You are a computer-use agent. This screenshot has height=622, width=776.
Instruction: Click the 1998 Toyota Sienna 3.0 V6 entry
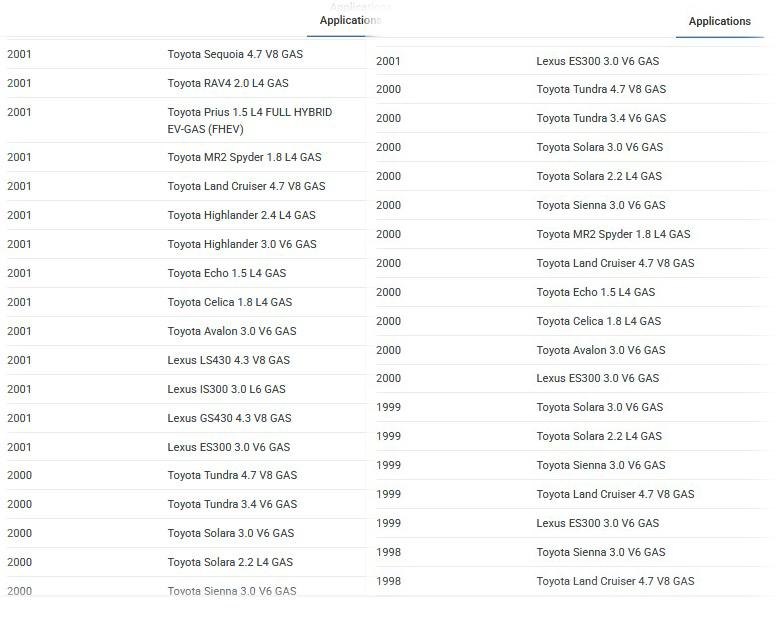pyautogui.click(x=572, y=552)
